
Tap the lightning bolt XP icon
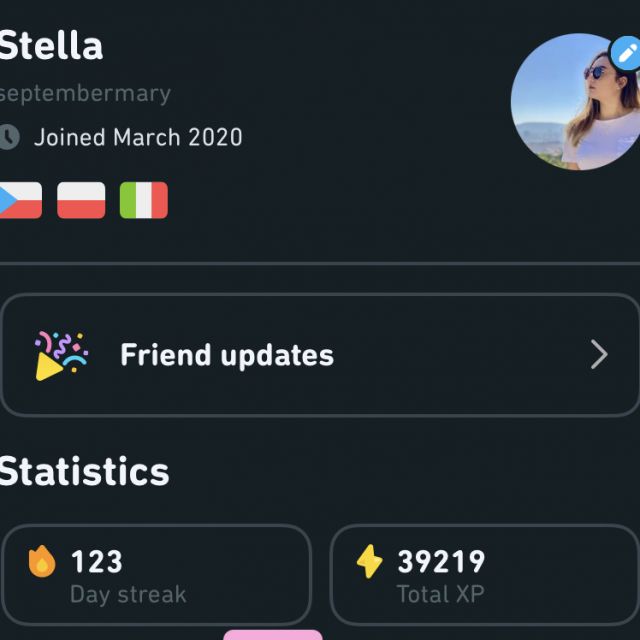coord(369,562)
